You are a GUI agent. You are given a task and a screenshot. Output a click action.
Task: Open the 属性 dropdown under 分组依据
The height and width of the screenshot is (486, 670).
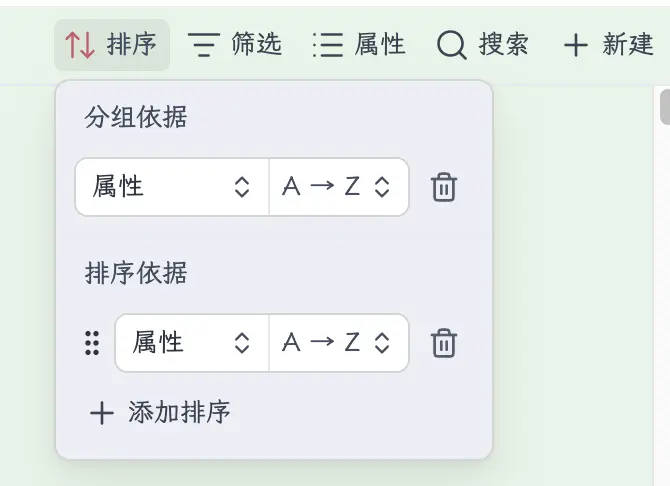[172, 187]
